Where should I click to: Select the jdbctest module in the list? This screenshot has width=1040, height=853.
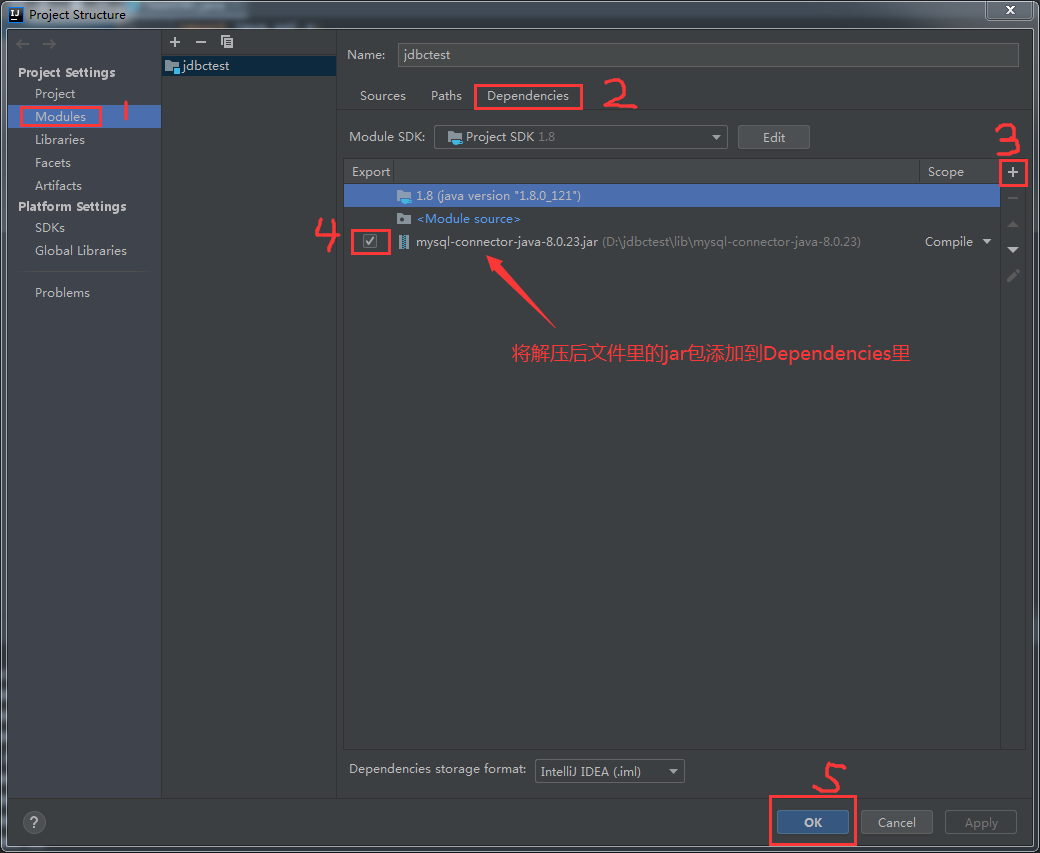click(249, 66)
